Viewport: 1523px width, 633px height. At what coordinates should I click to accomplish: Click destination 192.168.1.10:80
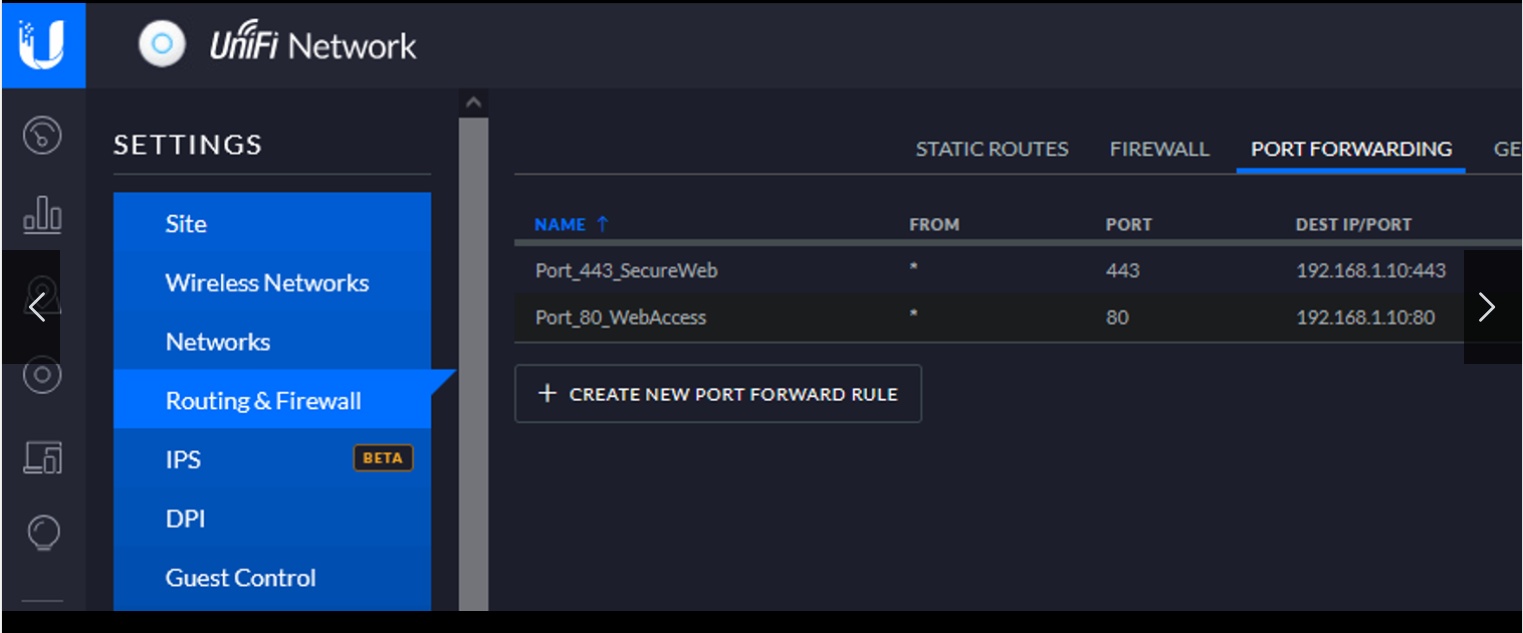(1365, 317)
